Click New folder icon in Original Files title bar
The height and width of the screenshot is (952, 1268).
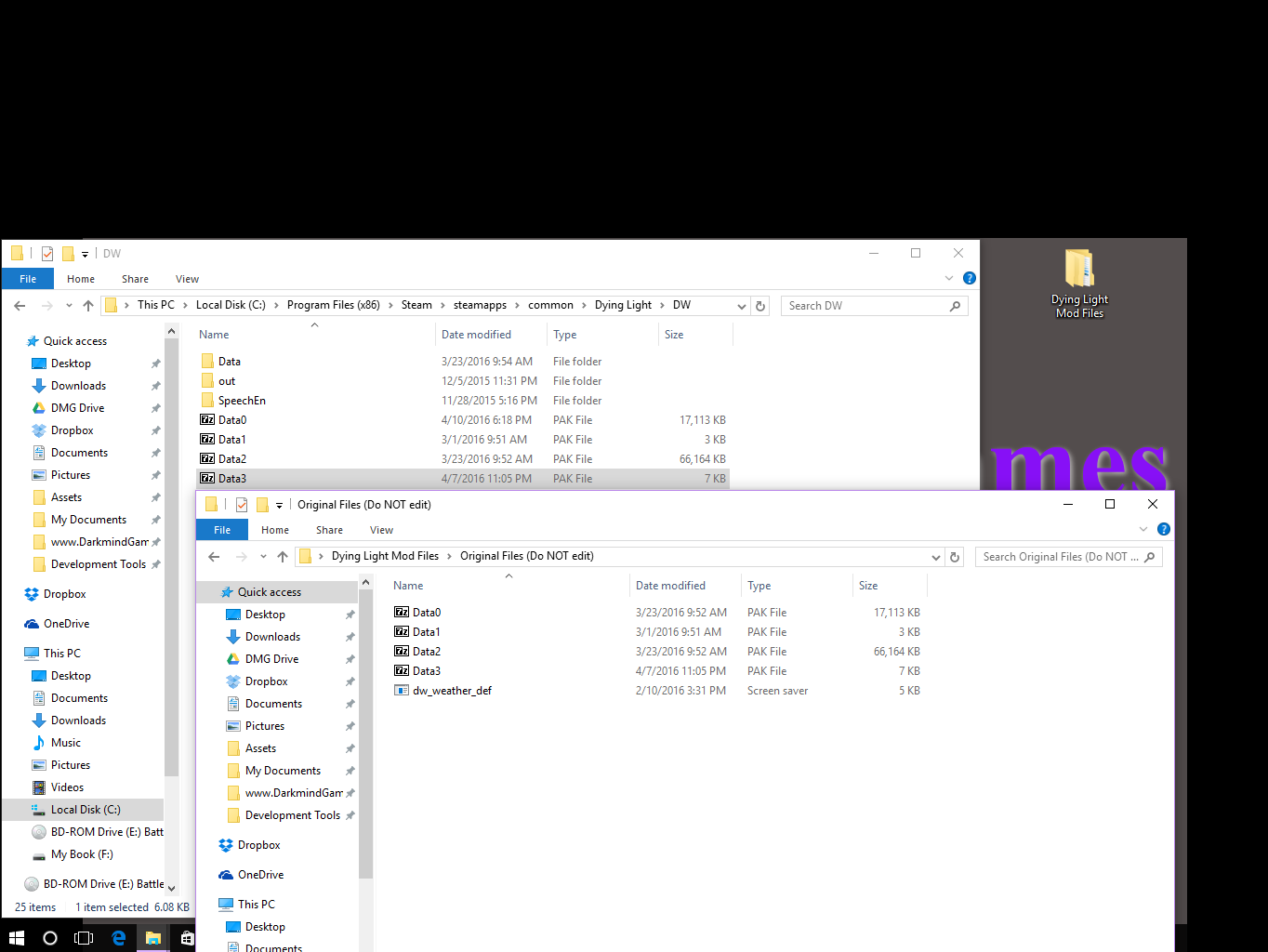[x=262, y=505]
